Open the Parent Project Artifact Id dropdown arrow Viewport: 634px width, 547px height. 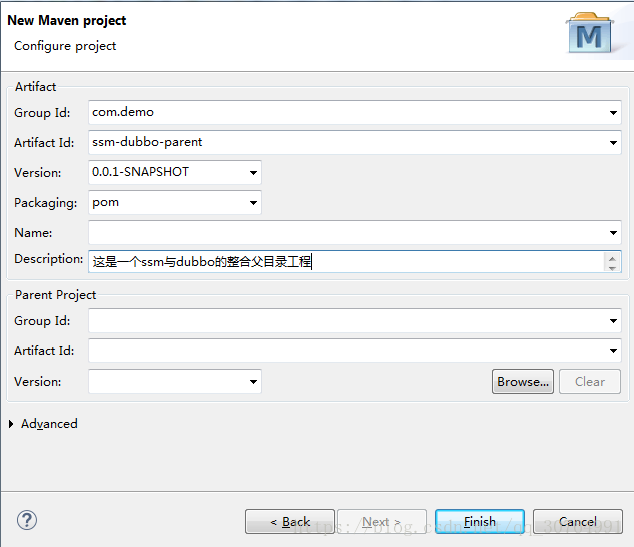[x=613, y=351]
